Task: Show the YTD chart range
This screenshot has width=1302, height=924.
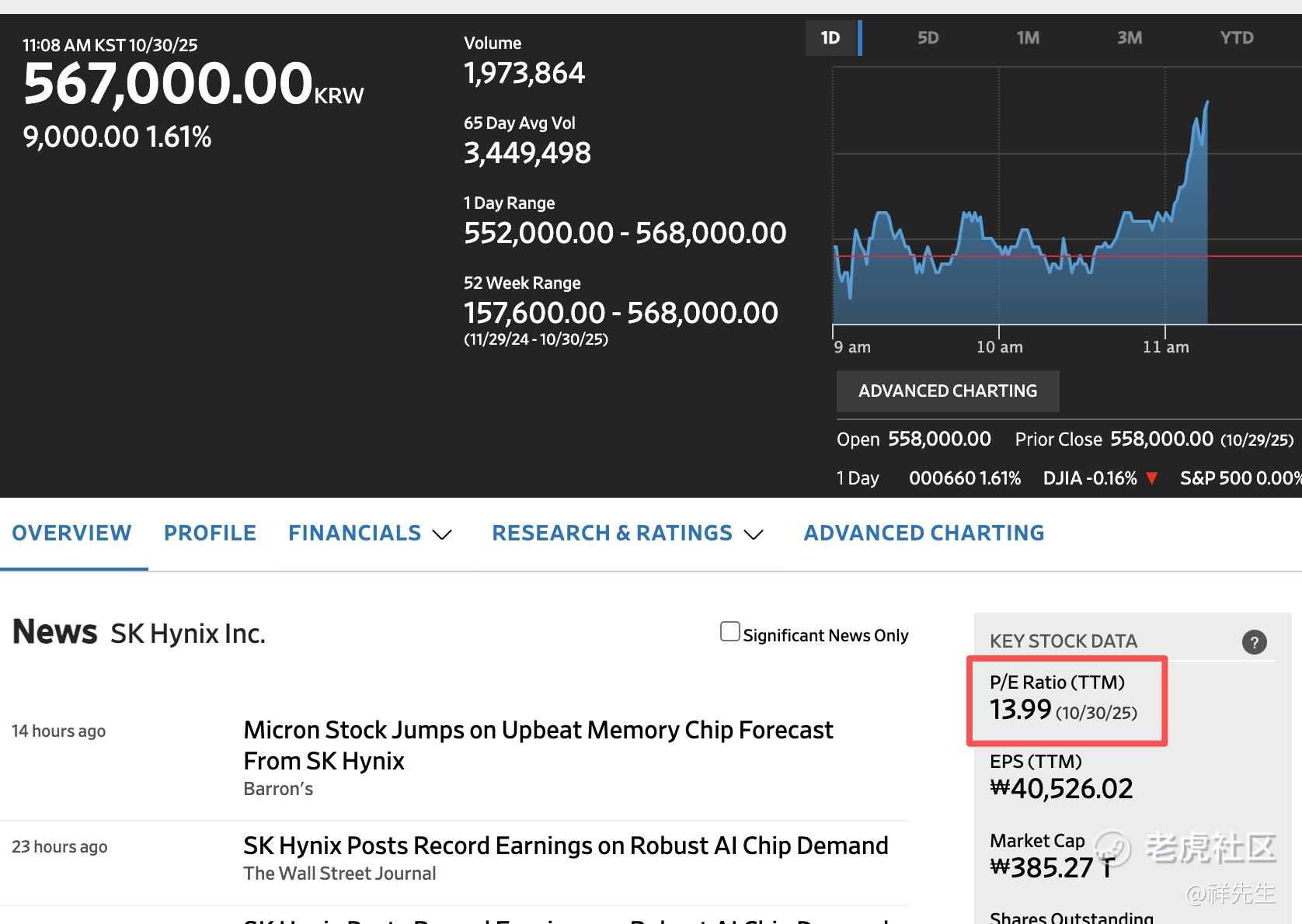Action: point(1236,38)
